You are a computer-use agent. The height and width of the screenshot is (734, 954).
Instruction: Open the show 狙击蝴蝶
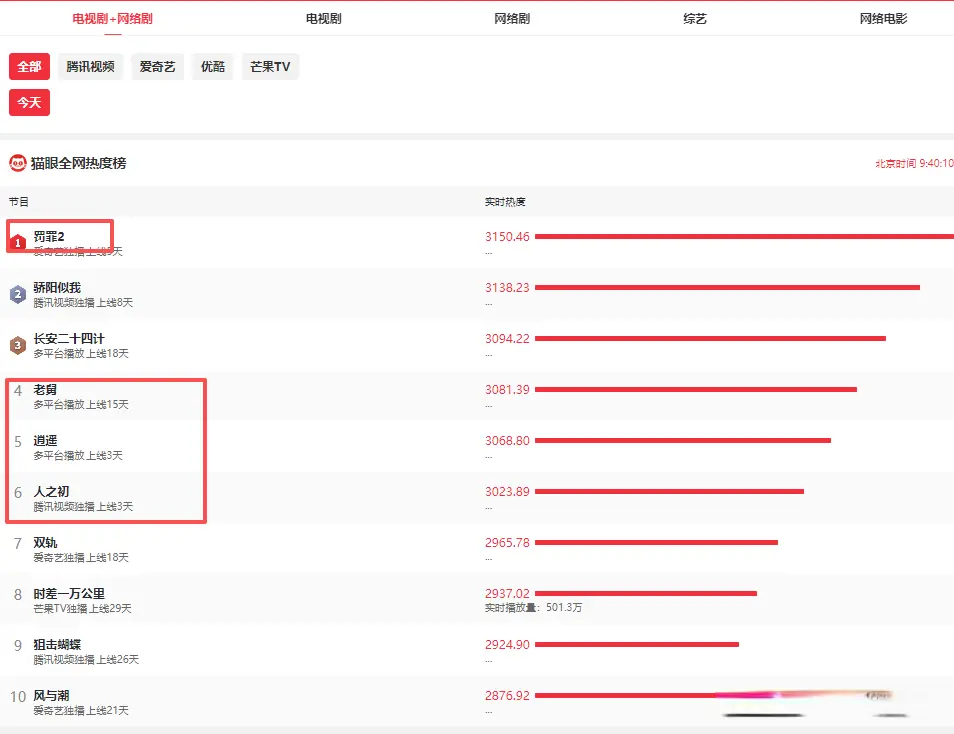pyautogui.click(x=57, y=645)
